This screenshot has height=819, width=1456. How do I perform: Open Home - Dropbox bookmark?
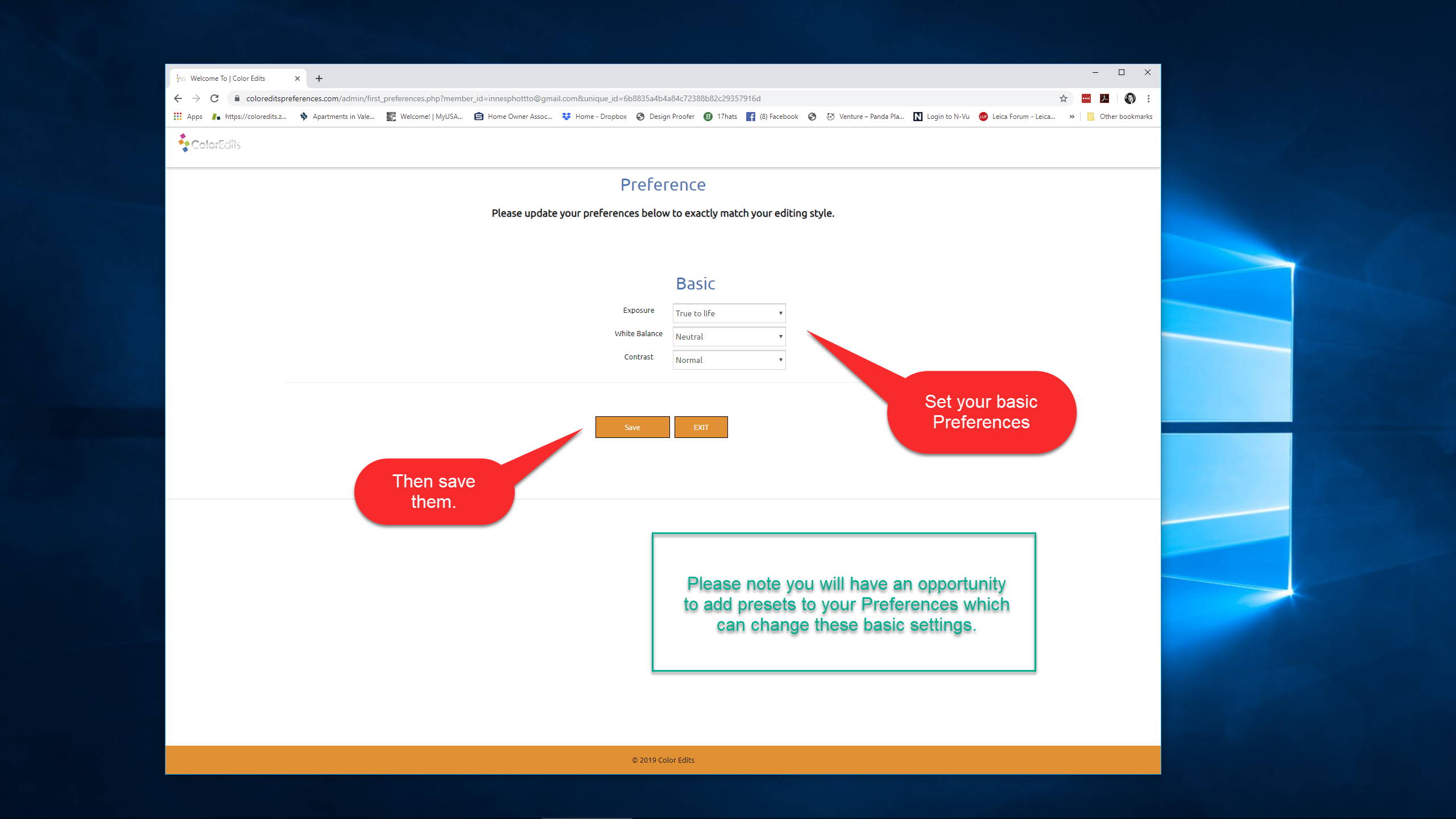click(594, 117)
